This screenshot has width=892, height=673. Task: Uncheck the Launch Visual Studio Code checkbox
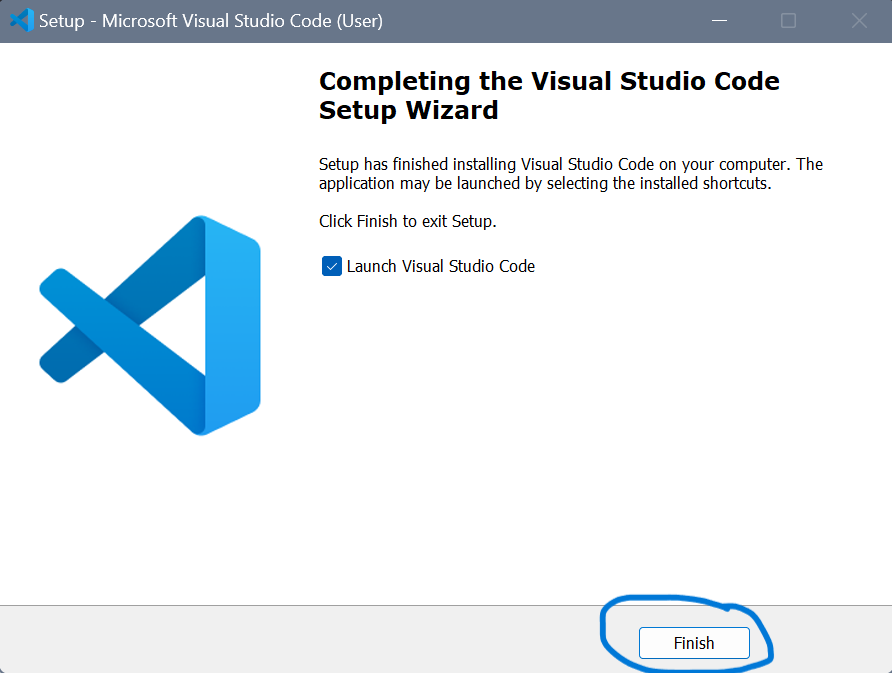(x=332, y=266)
